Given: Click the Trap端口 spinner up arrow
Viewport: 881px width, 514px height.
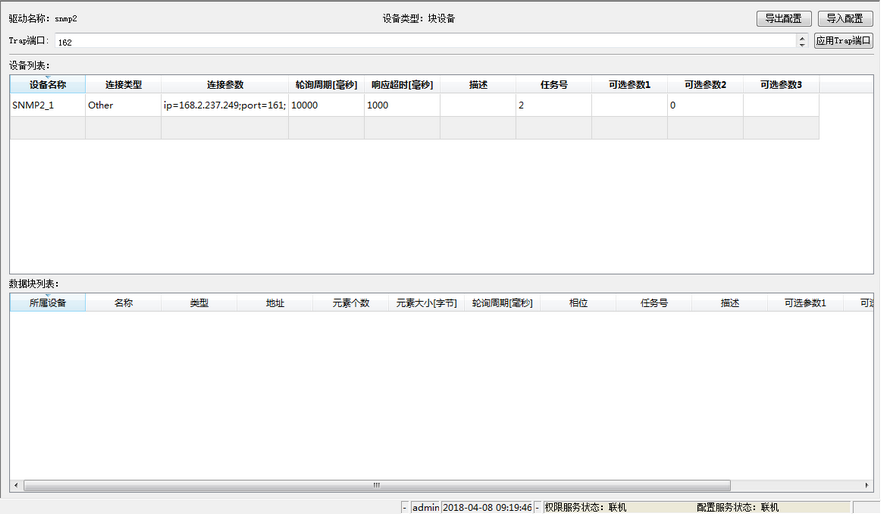Looking at the screenshot, I should [x=802, y=38].
